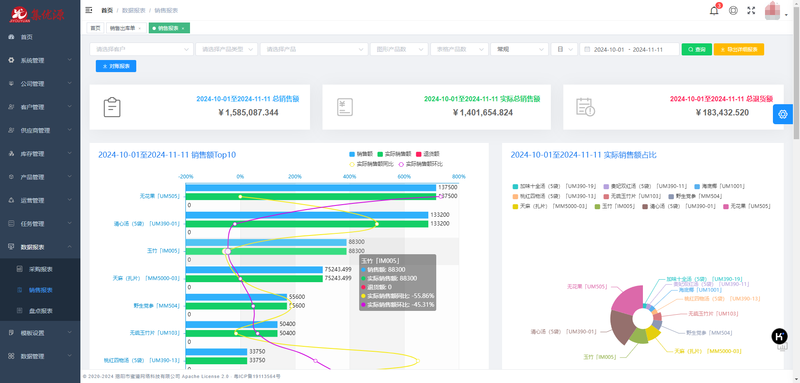Open 销售报表 in sidebar
800x383 pixels.
coord(40,290)
